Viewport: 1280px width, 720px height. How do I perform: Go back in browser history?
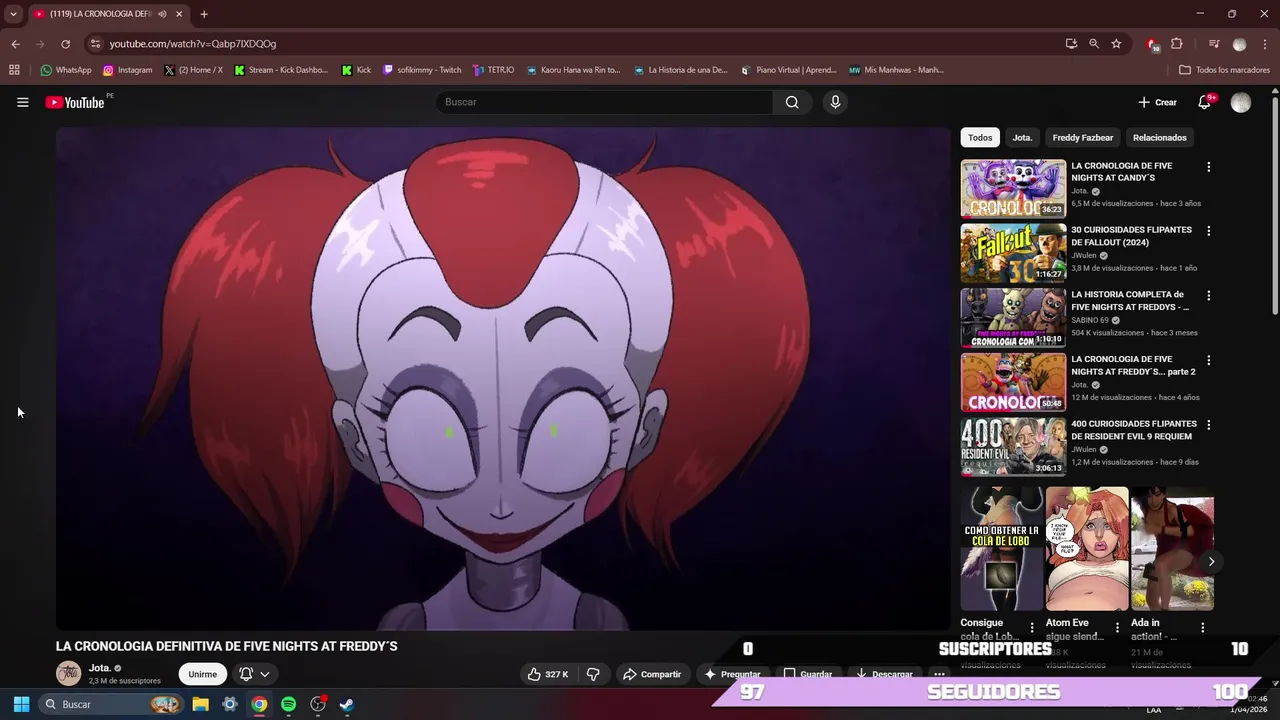pos(15,44)
